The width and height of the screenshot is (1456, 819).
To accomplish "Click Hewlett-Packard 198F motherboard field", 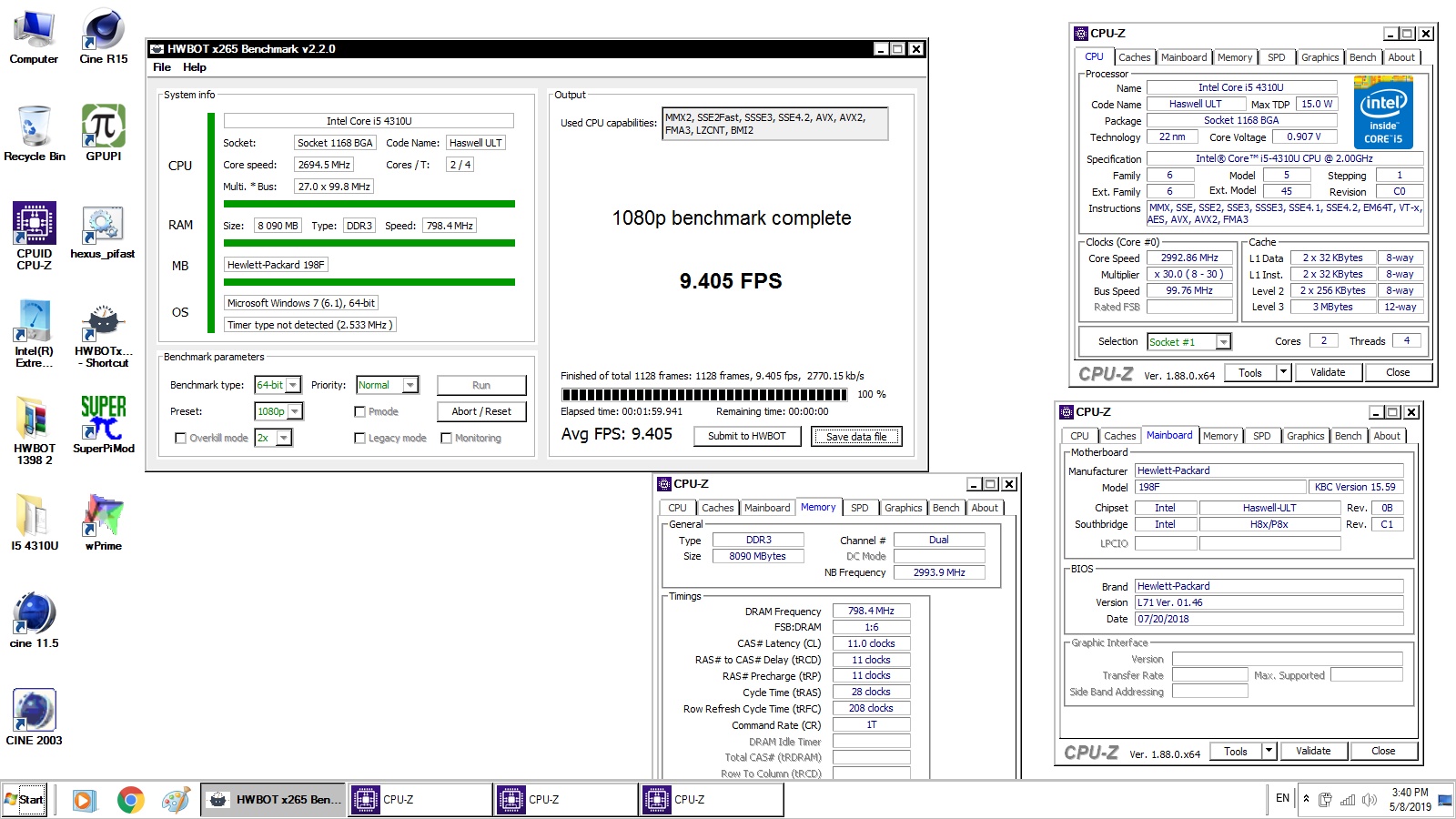I will [276, 265].
